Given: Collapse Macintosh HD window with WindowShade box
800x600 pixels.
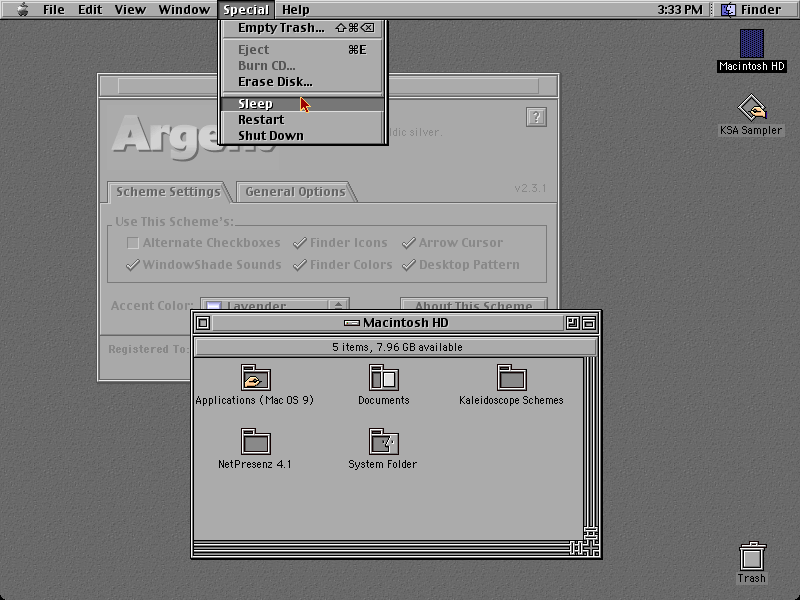Looking at the screenshot, I should [589, 322].
